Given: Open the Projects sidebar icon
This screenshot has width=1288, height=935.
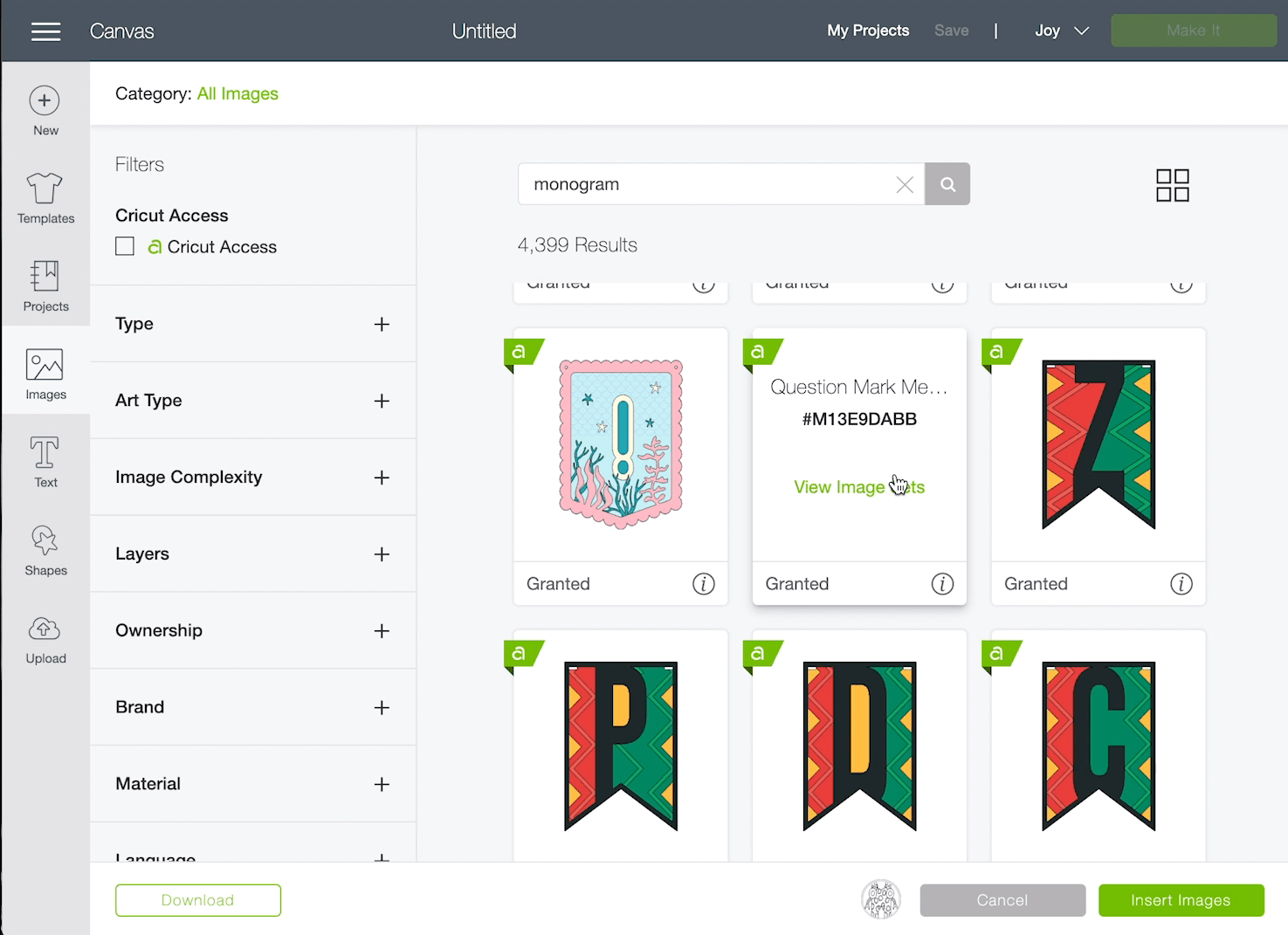Looking at the screenshot, I should [45, 276].
